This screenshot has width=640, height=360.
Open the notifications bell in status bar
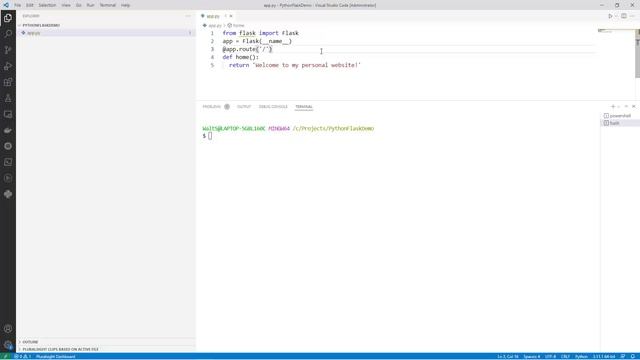point(633,356)
